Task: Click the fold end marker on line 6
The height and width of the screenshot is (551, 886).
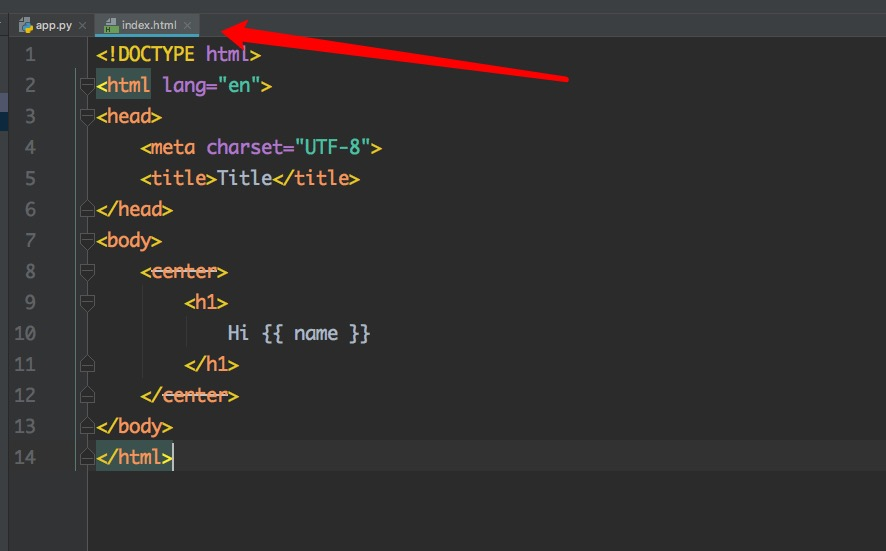Action: tap(87, 210)
